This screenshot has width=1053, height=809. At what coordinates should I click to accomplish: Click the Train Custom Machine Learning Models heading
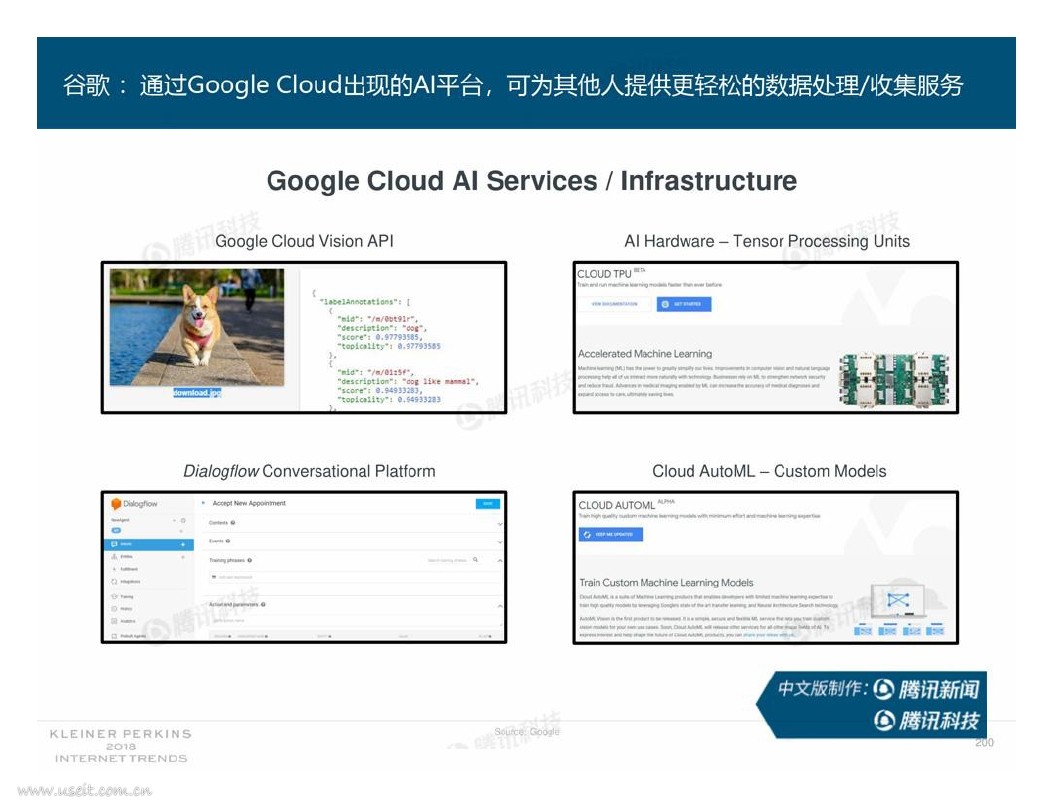666,583
